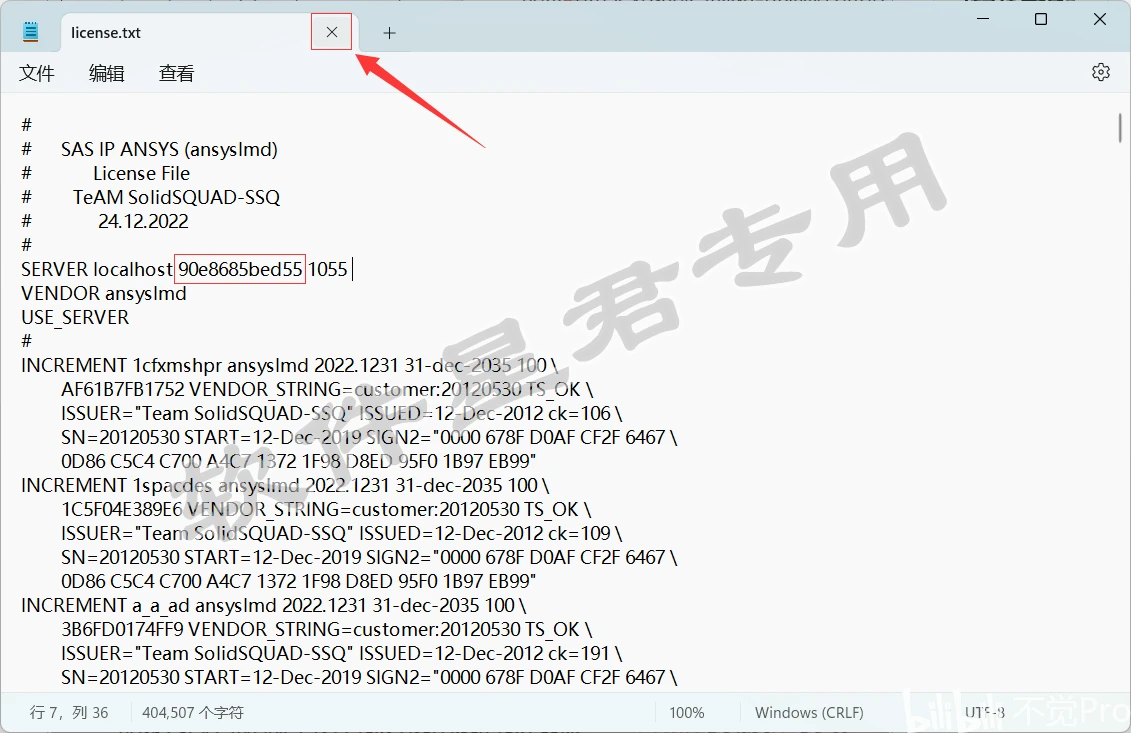Click Windows (CRLF) line ending indicator
The width and height of the screenshot is (1131, 733).
[x=809, y=713]
